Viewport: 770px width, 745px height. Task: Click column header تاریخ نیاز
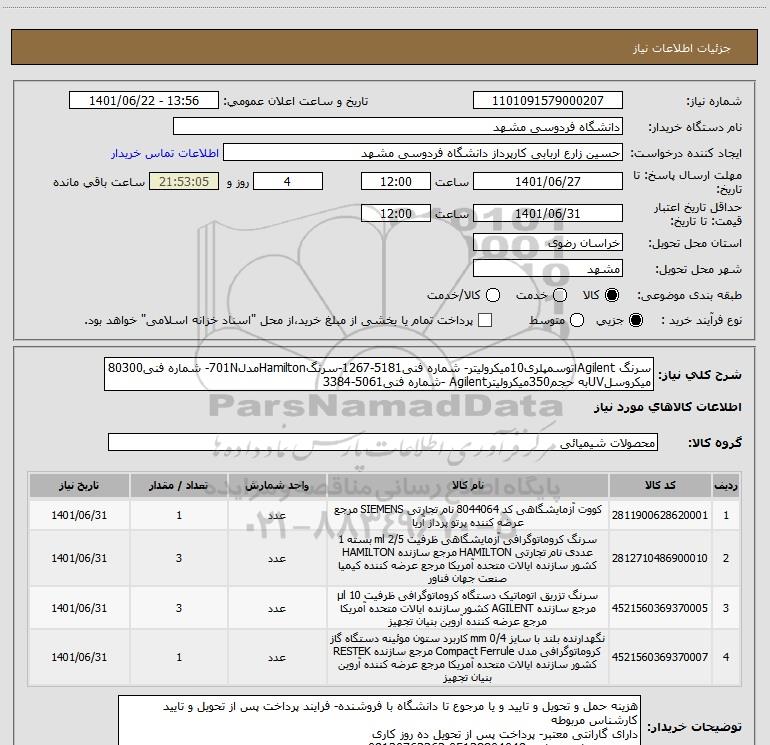[79, 486]
